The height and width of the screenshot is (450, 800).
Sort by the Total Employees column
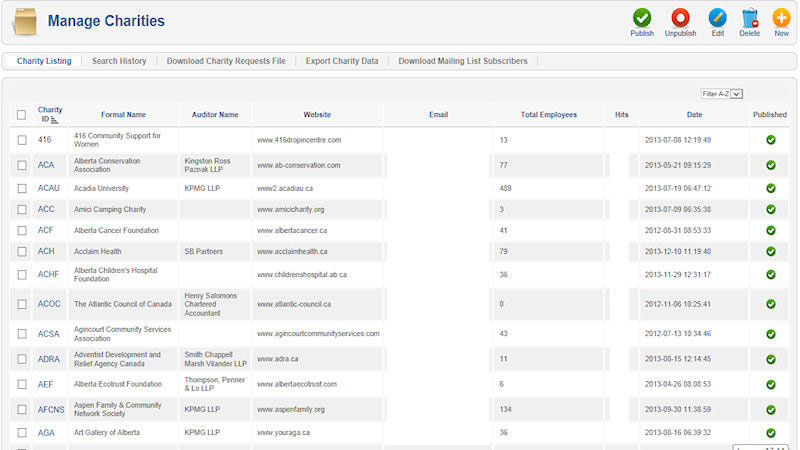548,115
